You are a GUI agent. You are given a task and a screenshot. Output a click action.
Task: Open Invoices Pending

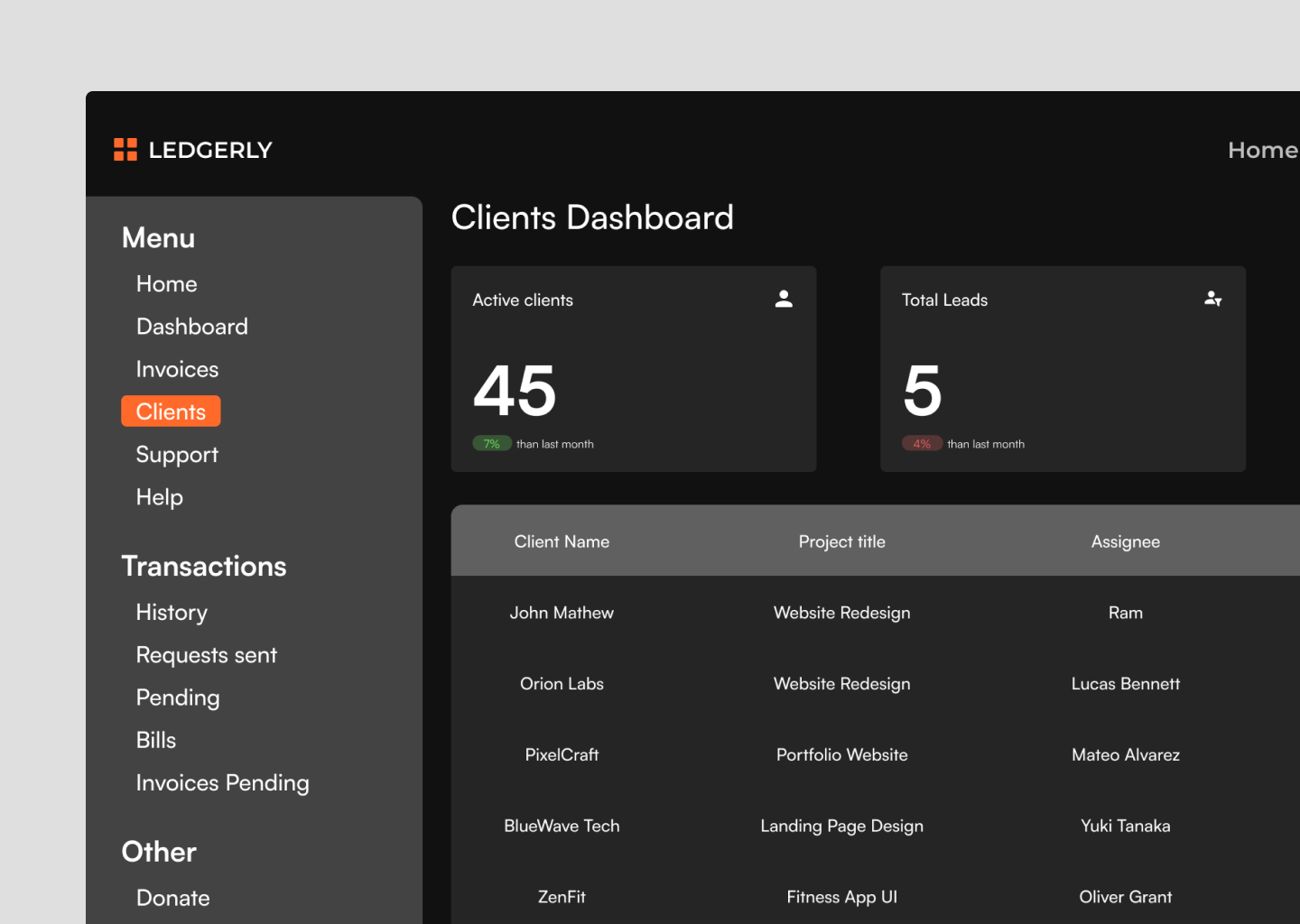coord(222,782)
